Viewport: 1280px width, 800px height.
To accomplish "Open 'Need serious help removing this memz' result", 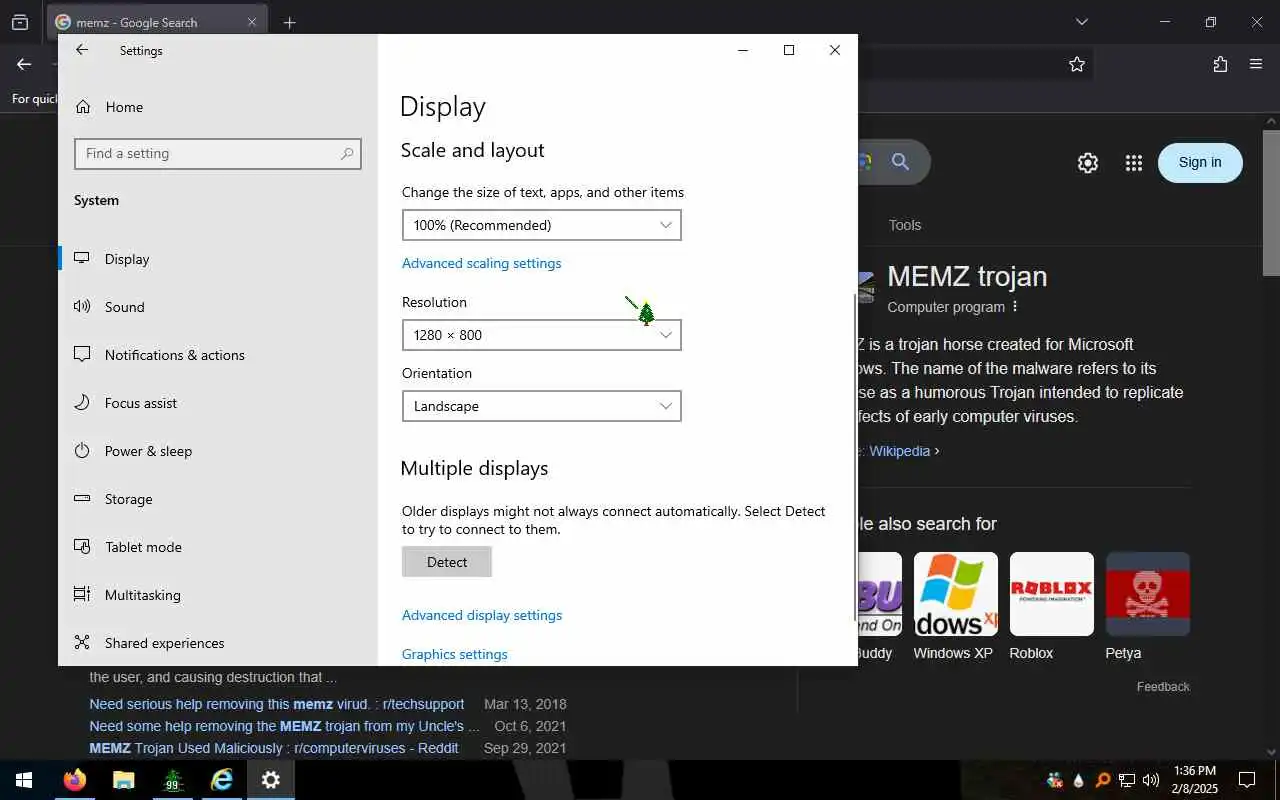I will [x=277, y=704].
